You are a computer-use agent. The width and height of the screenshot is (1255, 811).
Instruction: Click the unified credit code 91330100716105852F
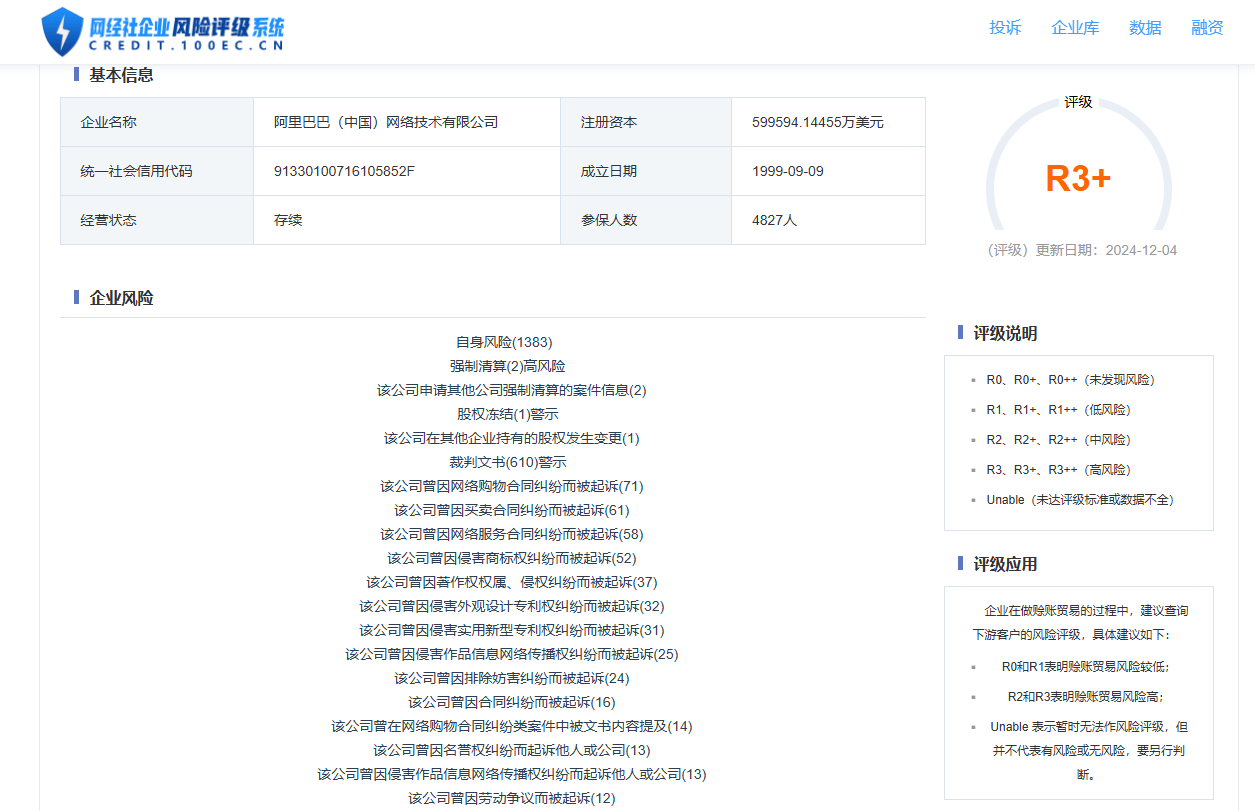[x=344, y=171]
